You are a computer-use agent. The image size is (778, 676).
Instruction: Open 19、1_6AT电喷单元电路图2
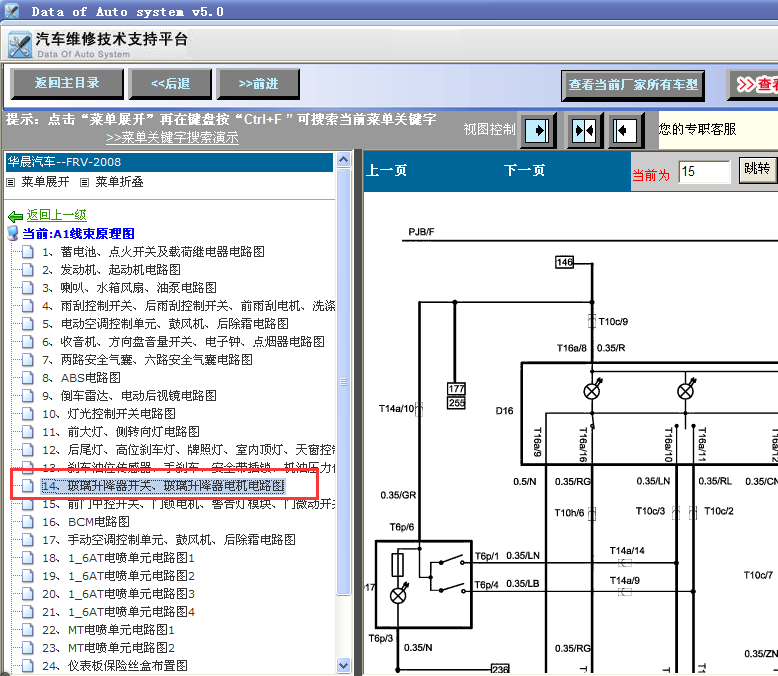(118, 576)
